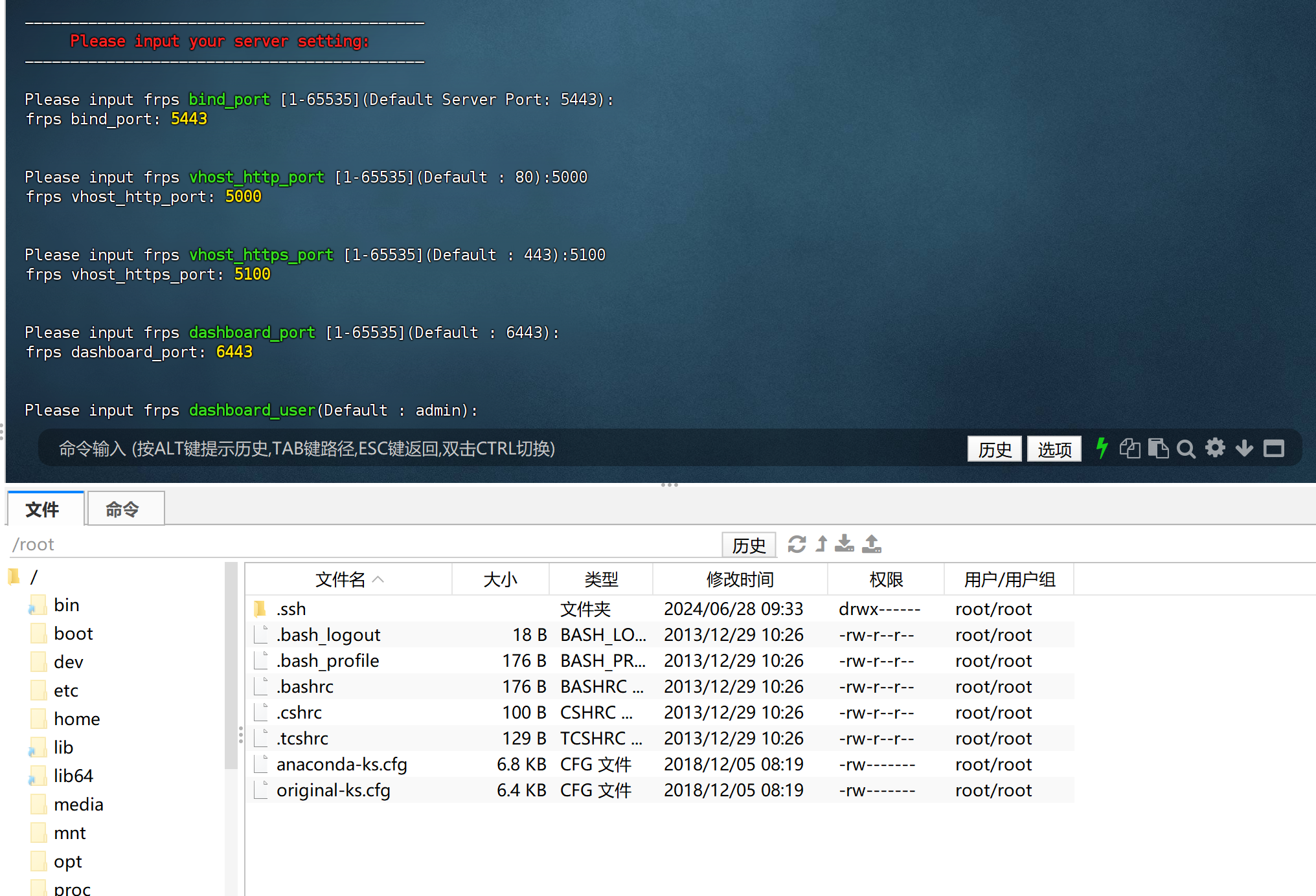Image resolution: width=1316 pixels, height=896 pixels.
Task: Click the paste icon in command toolbar
Action: [1159, 448]
